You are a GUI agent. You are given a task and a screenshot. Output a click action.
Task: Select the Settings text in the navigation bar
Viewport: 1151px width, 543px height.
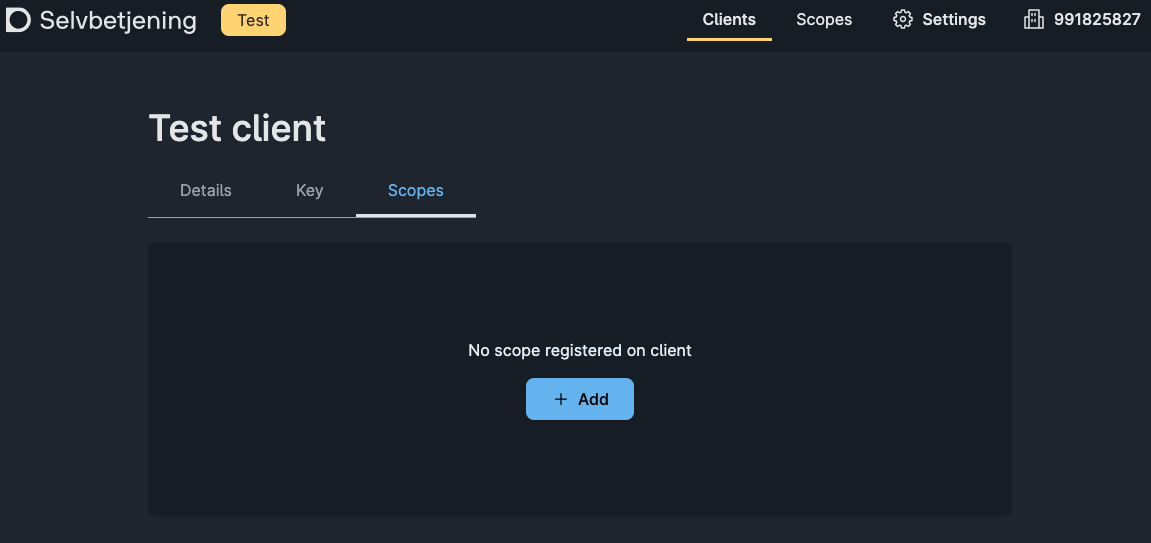(x=954, y=20)
